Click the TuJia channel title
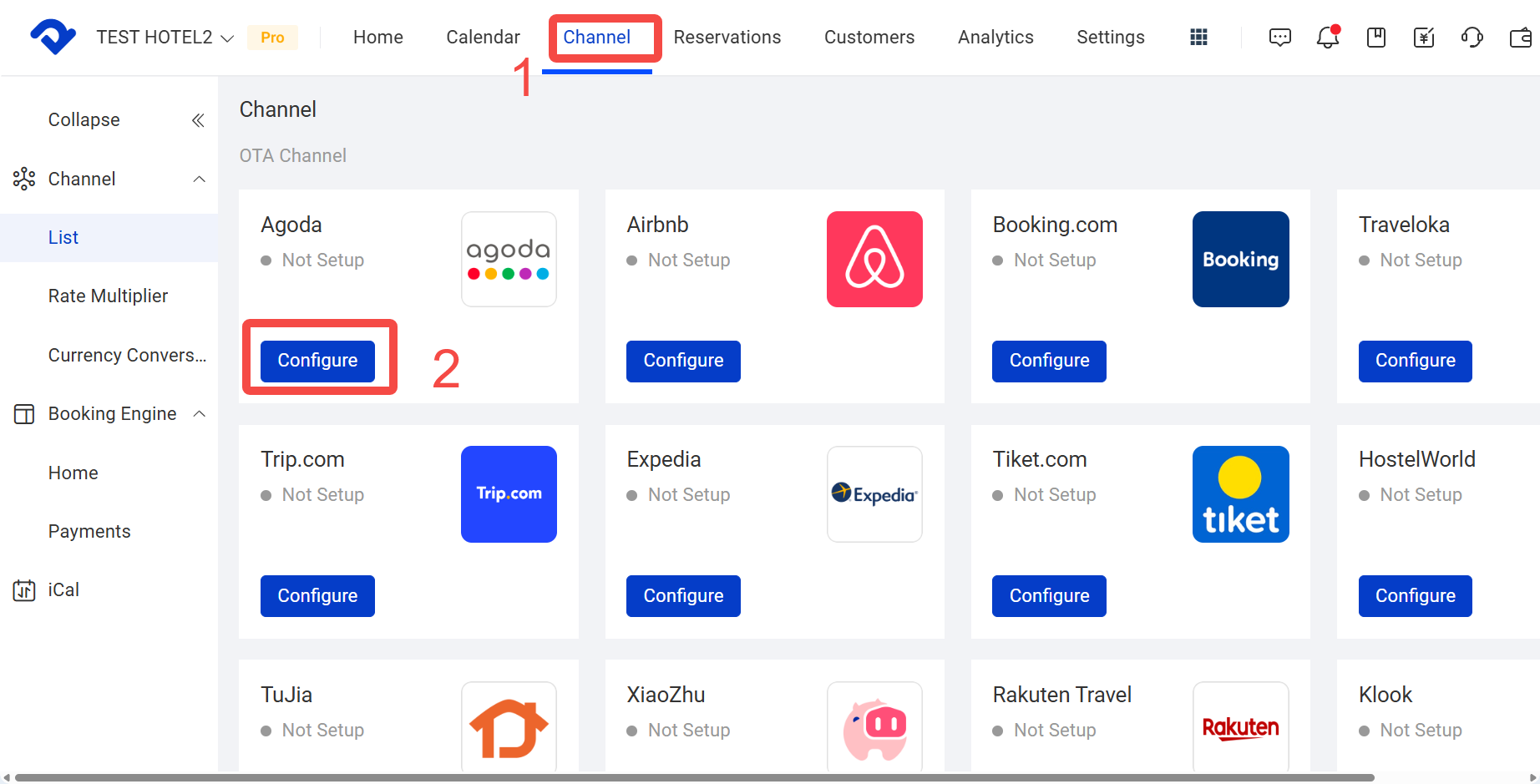The width and height of the screenshot is (1540, 784). pyautogui.click(x=286, y=695)
